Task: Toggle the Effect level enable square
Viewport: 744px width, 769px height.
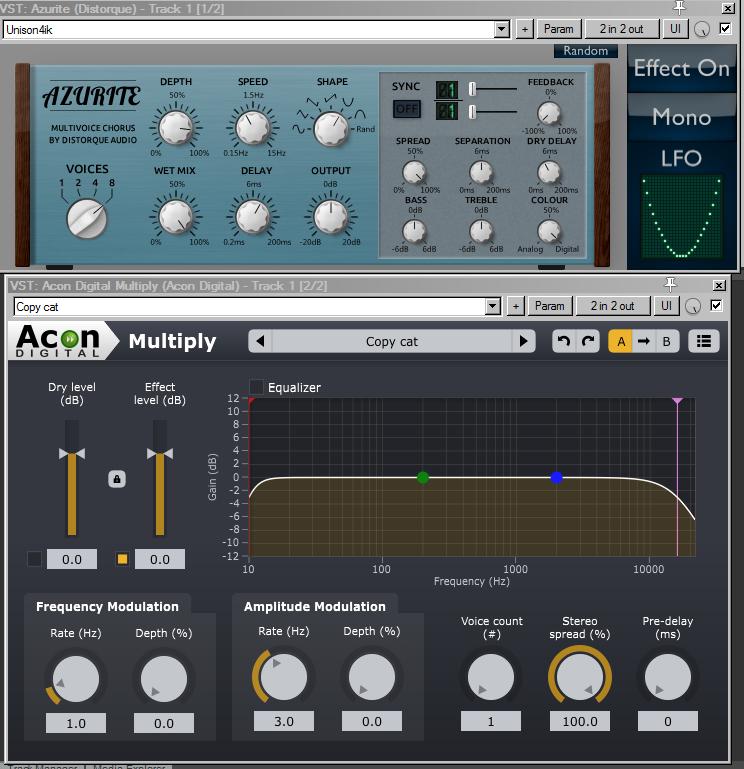Action: [x=123, y=559]
